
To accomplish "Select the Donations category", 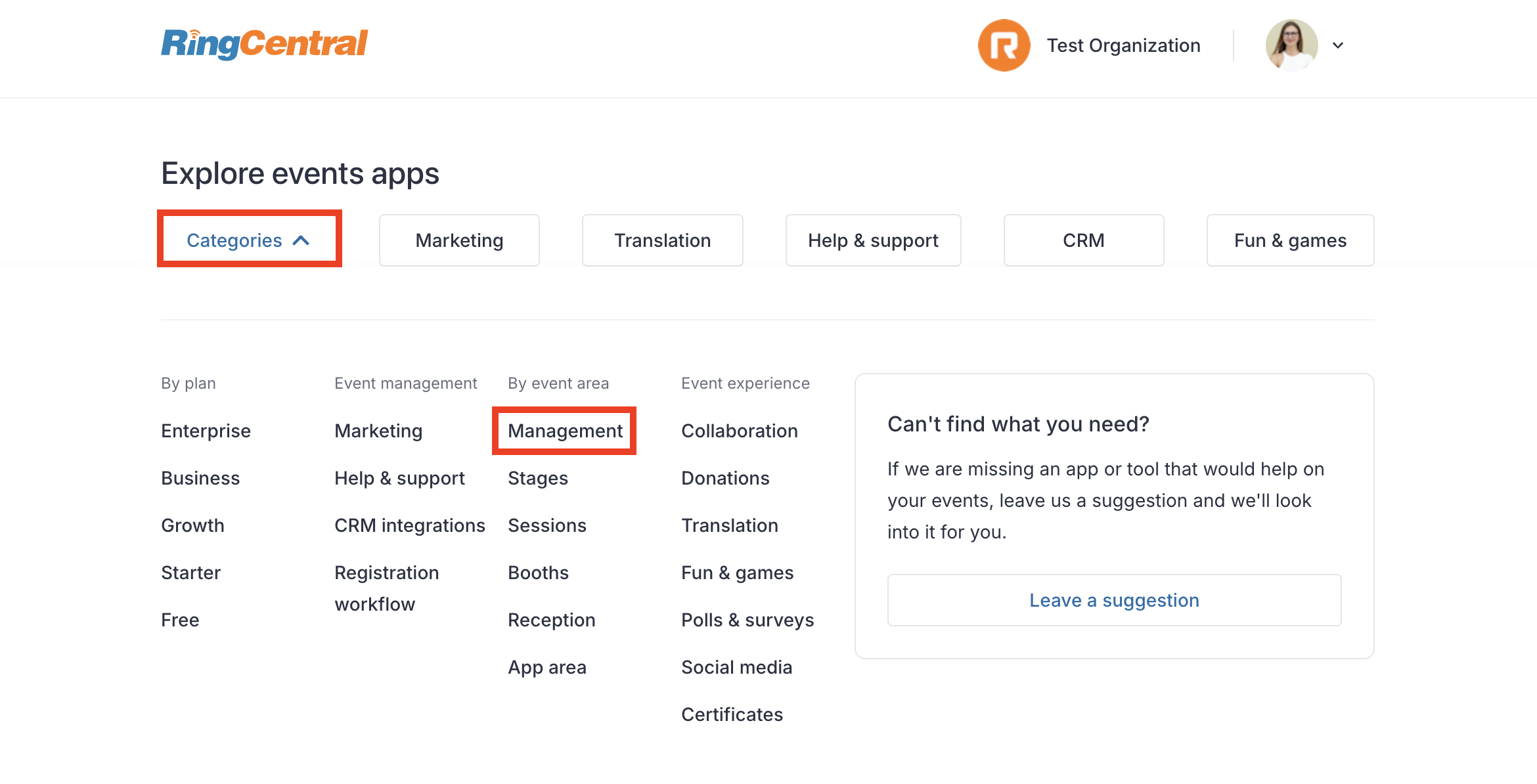I will tap(725, 478).
